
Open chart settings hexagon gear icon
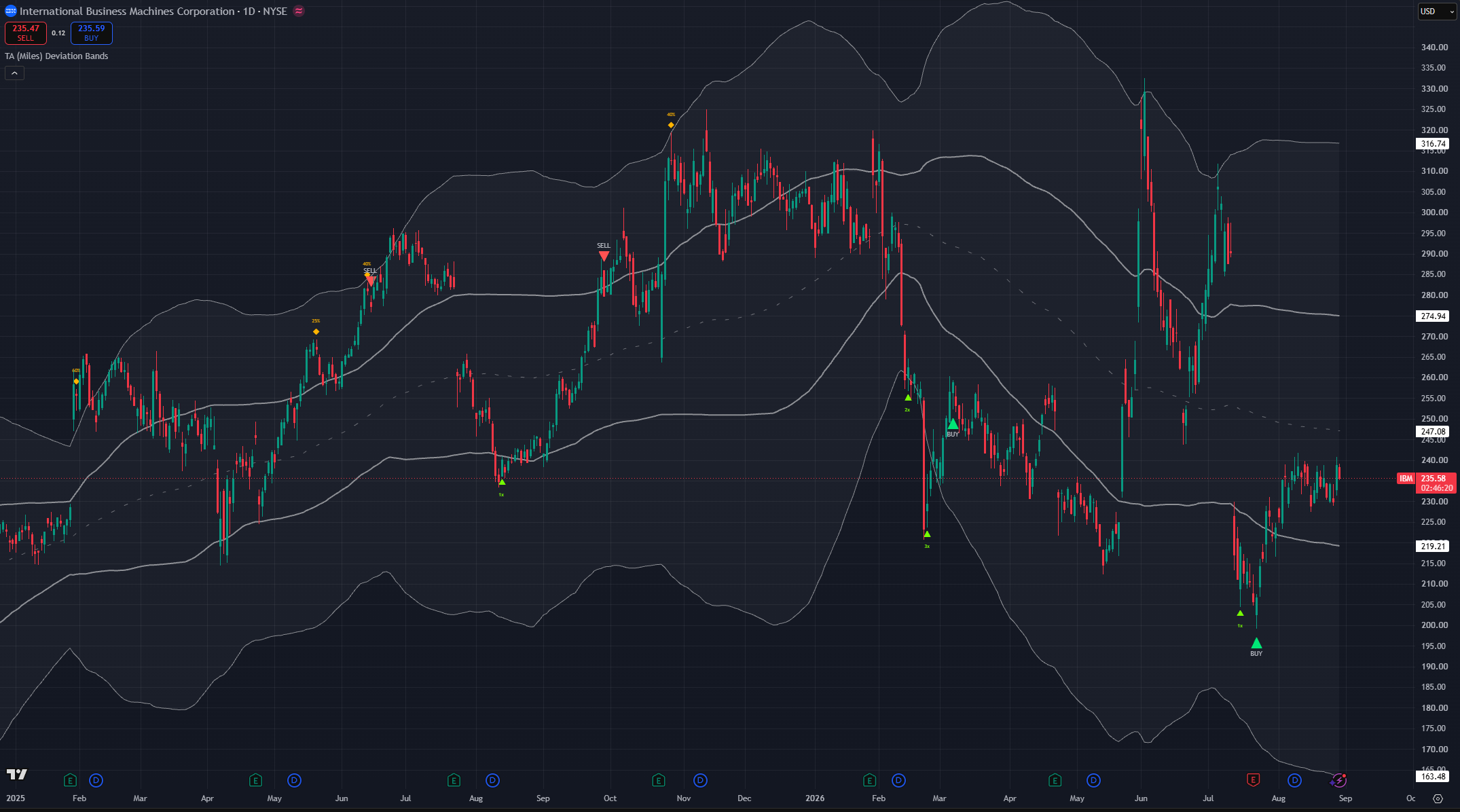[1438, 798]
